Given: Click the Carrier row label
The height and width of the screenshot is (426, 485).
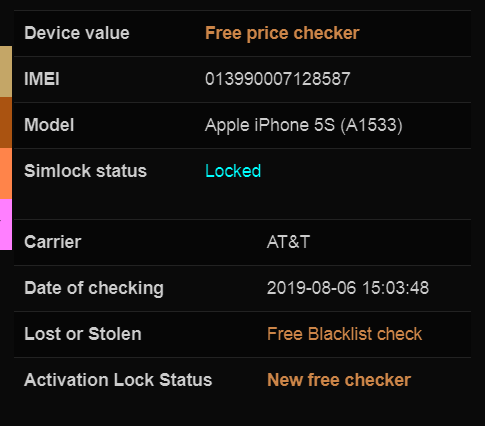Looking at the screenshot, I should click(x=53, y=242).
